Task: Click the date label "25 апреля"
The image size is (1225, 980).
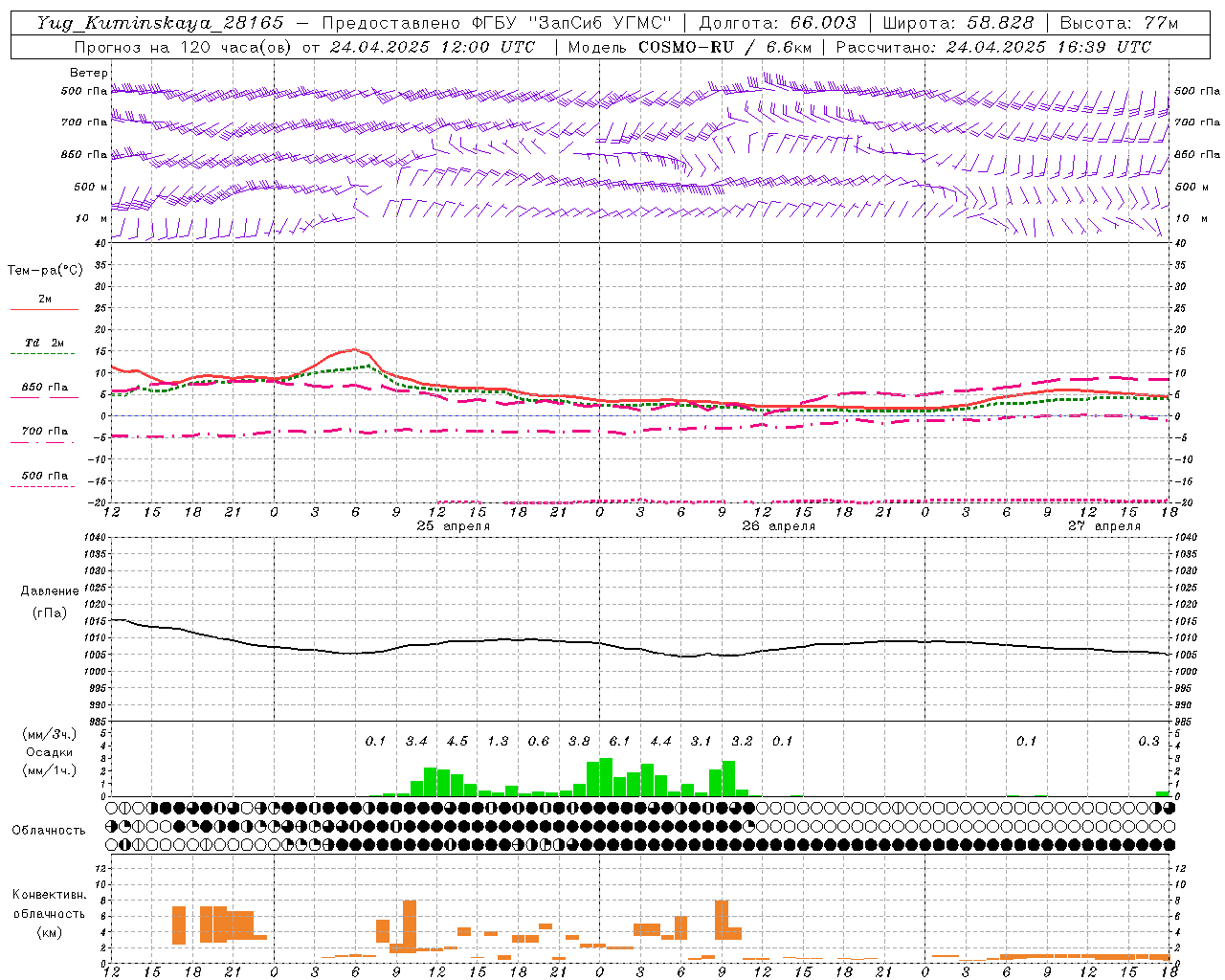Action: click(453, 526)
